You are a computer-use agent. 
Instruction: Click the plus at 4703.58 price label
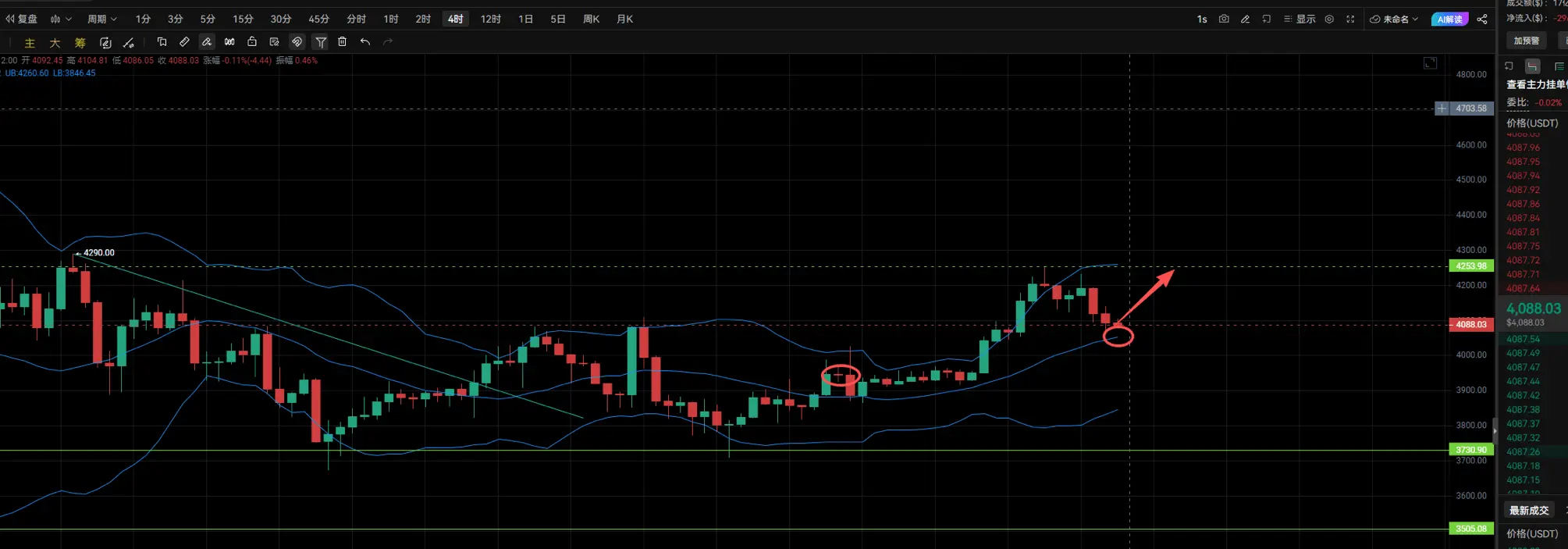[1442, 109]
